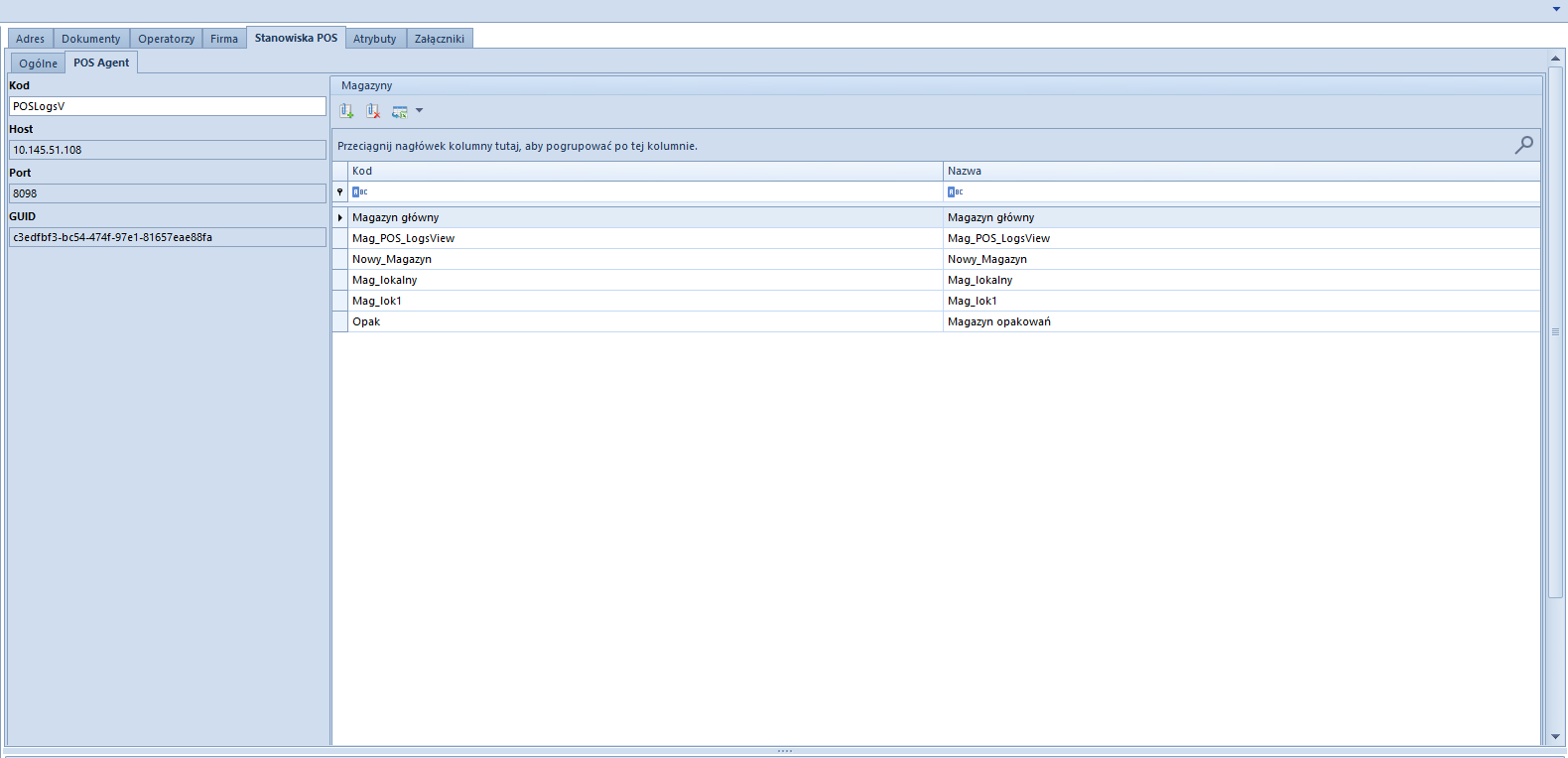Select the Magazyn główny Kod cell

coord(645,217)
